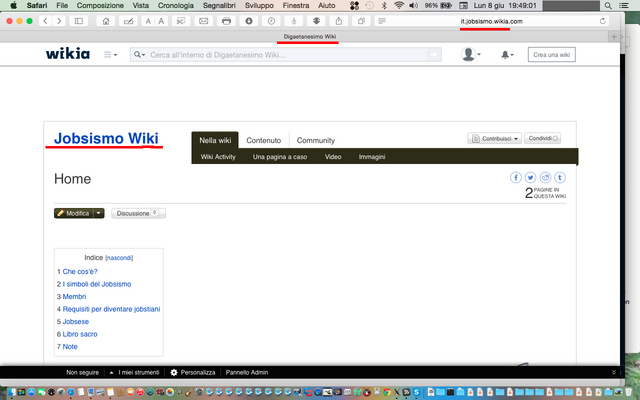Reload the page with circular arrow

602,21
